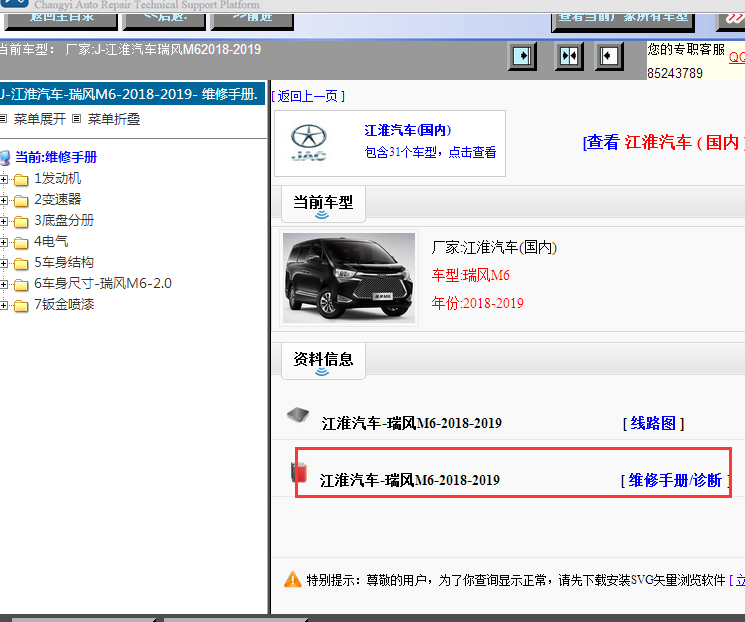Select the 4电气 tree entry
Screen dimensions: 745x622
51,241
